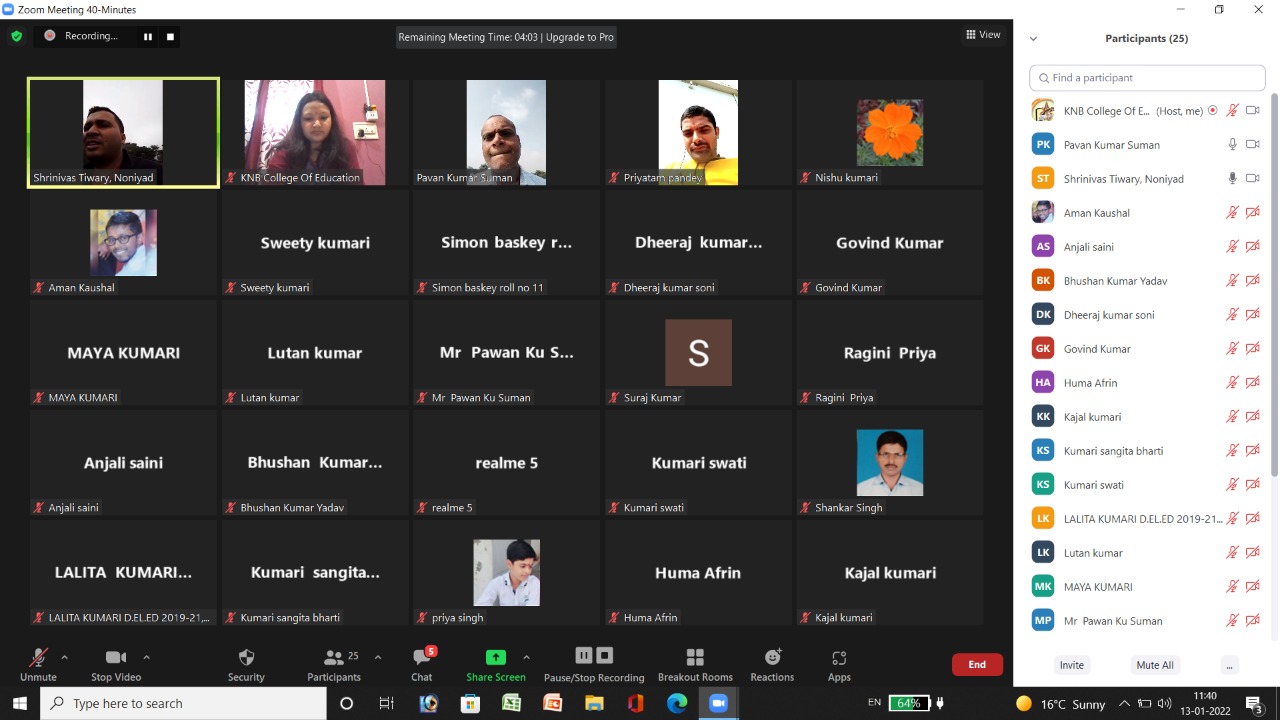1280x720 pixels.
Task: Select Bhushan Kumar Yadav in participants list
Action: point(1147,281)
